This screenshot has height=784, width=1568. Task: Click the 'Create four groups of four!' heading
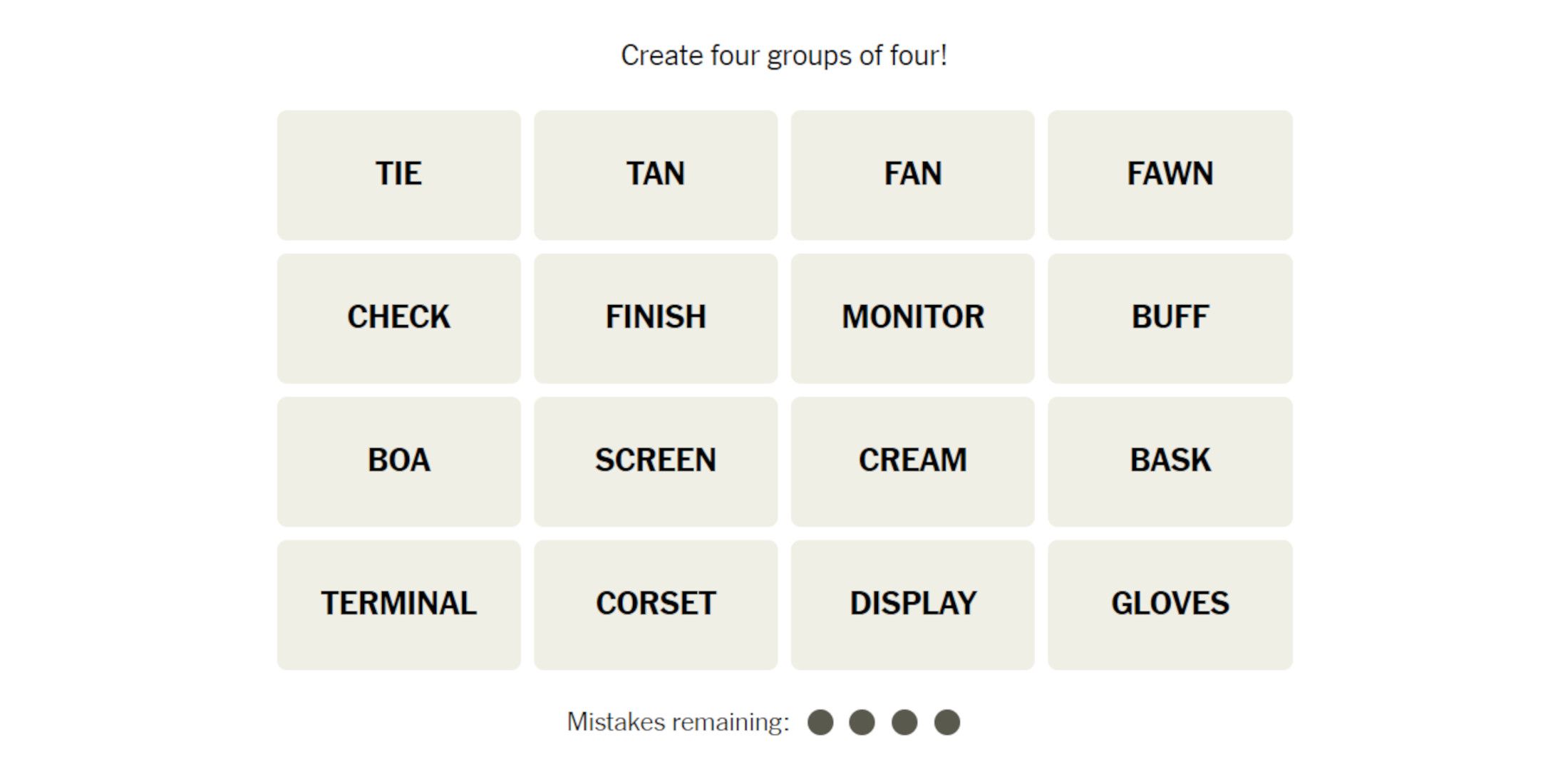784,56
